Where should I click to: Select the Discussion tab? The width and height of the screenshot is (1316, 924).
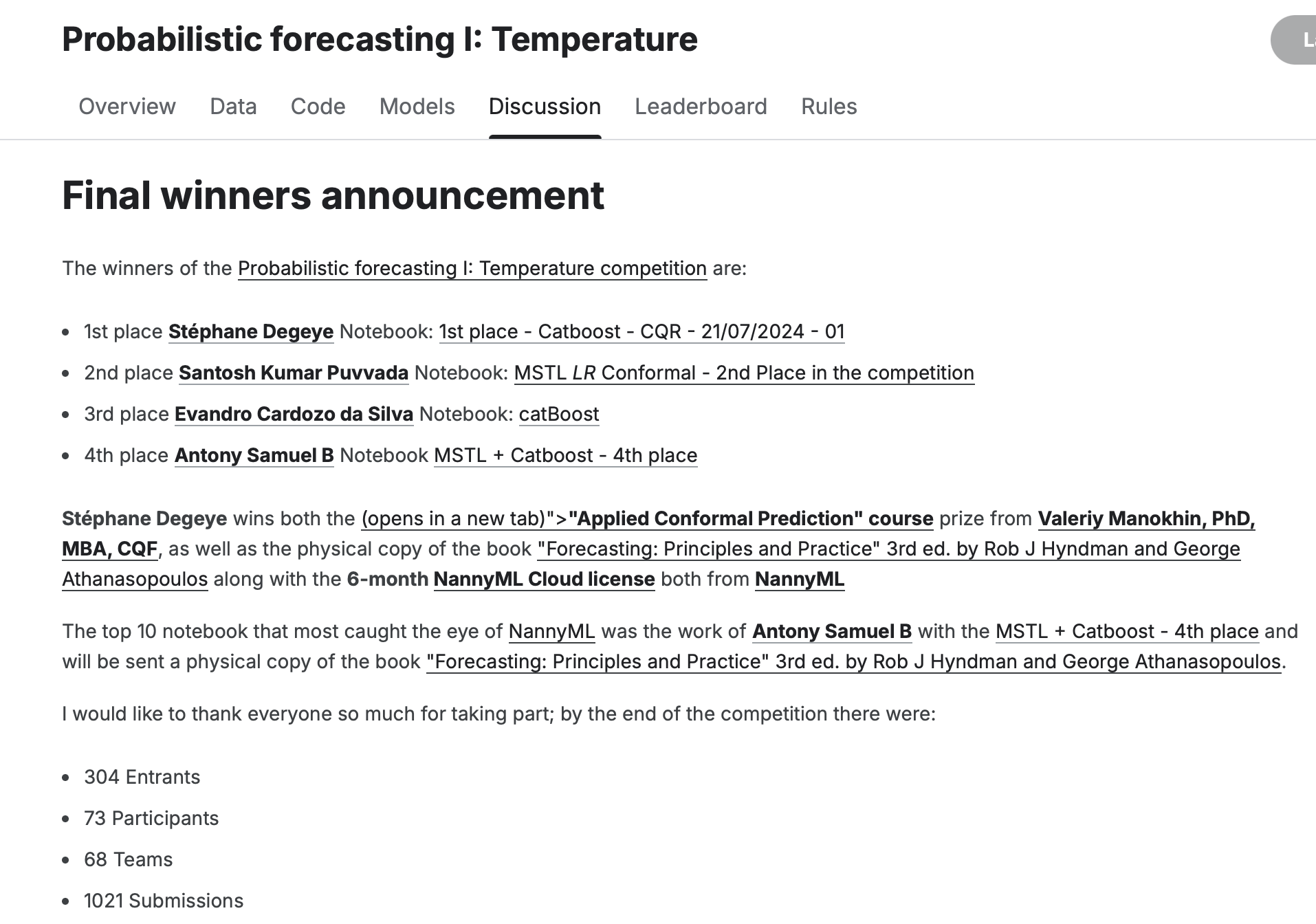point(545,107)
